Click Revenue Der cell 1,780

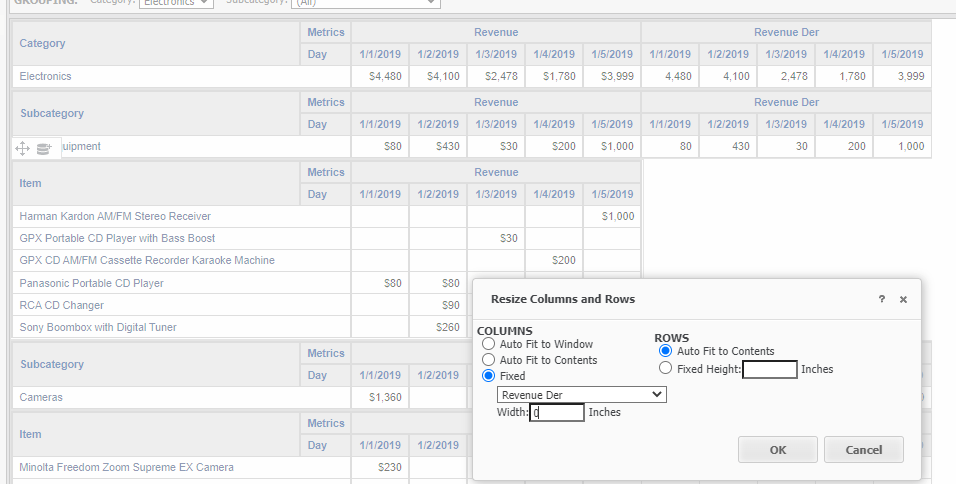coord(844,76)
